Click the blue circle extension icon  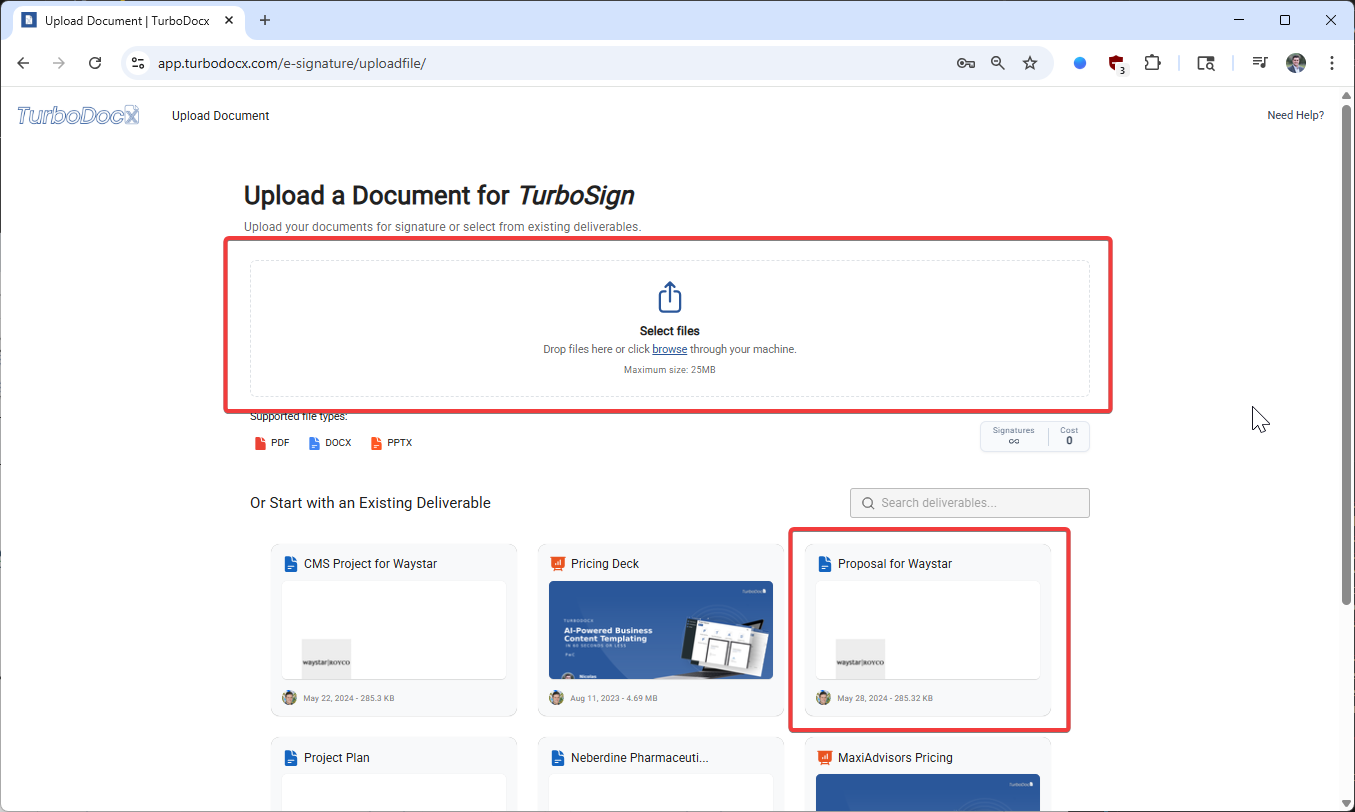click(1080, 63)
